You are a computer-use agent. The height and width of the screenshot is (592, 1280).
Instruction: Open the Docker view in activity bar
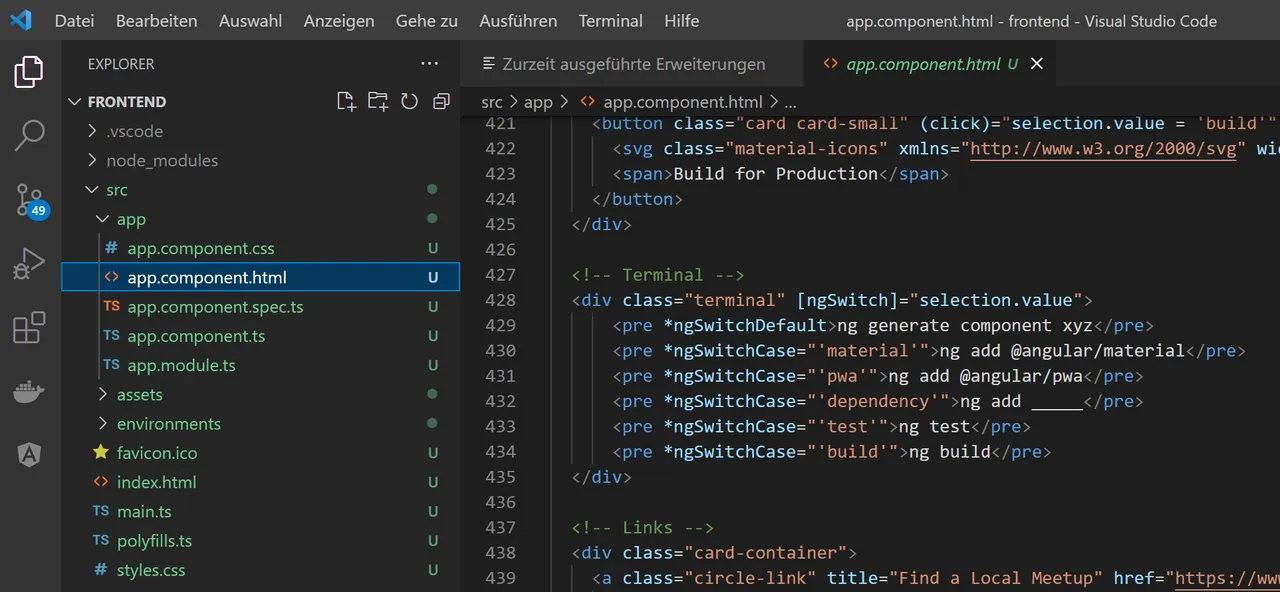coord(29,392)
